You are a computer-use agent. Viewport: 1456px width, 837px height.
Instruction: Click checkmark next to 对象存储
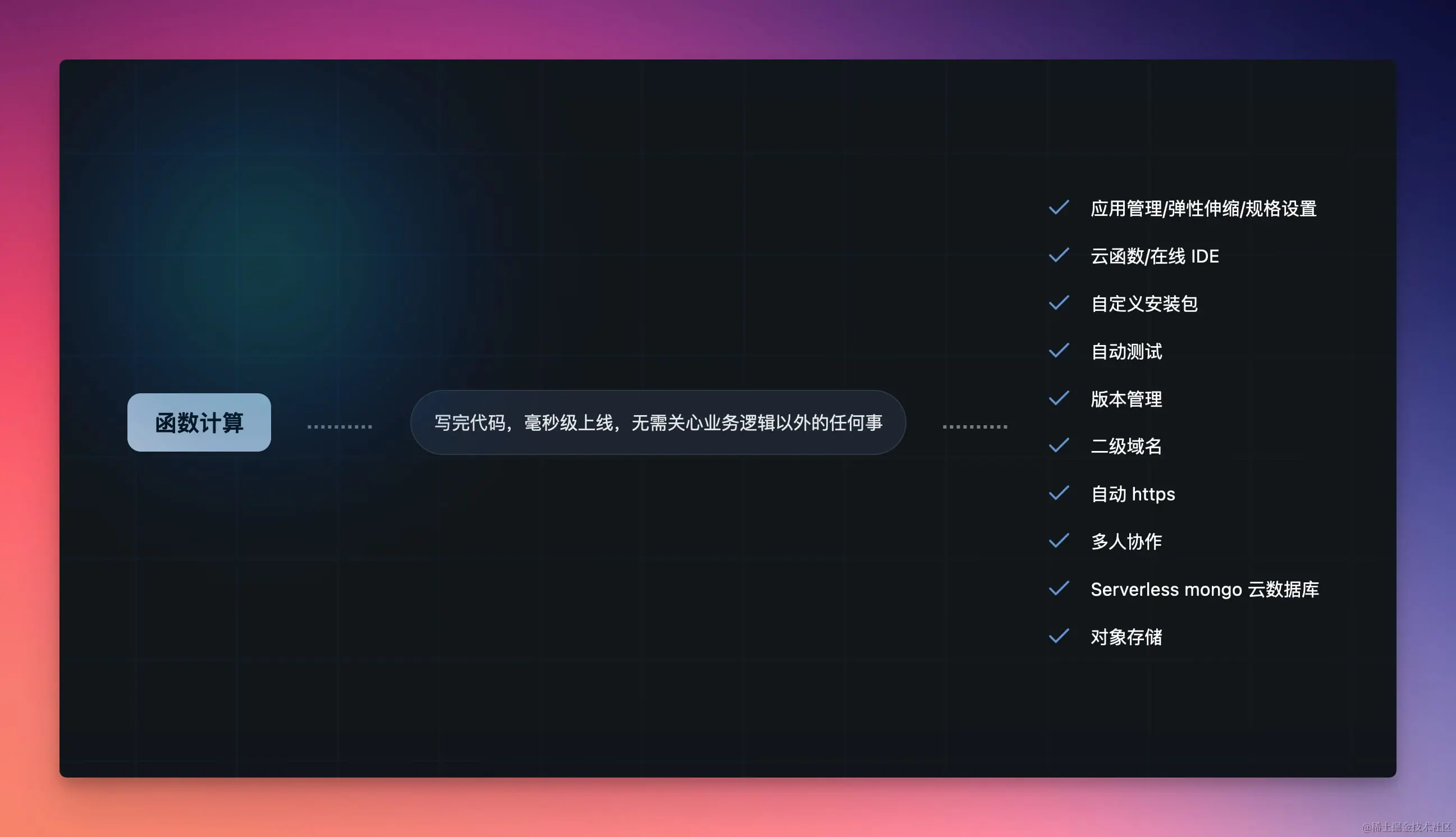[x=1059, y=636]
